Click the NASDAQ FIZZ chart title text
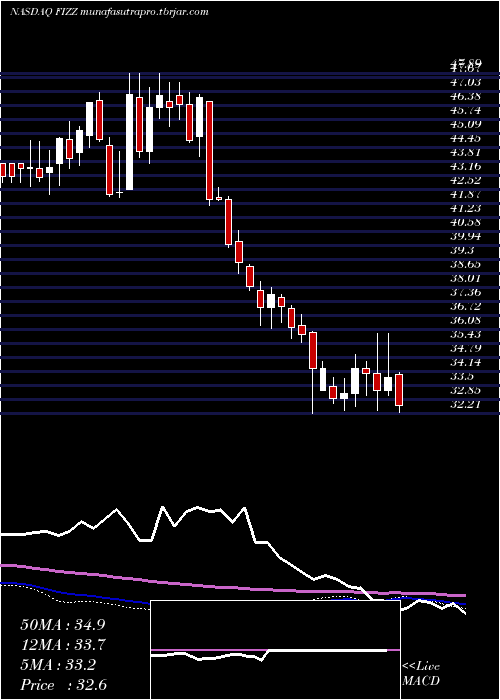 click(109, 12)
